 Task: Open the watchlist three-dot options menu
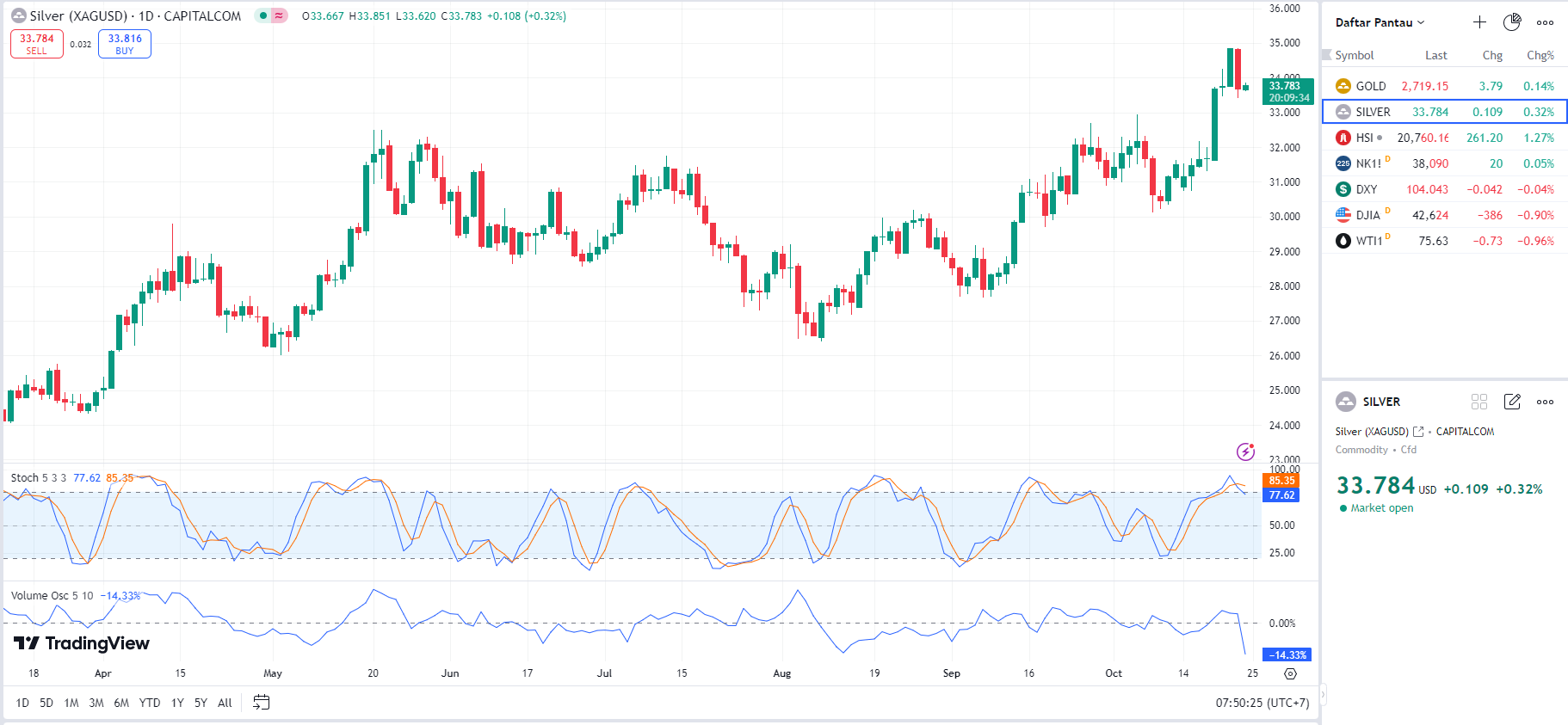click(x=1545, y=23)
